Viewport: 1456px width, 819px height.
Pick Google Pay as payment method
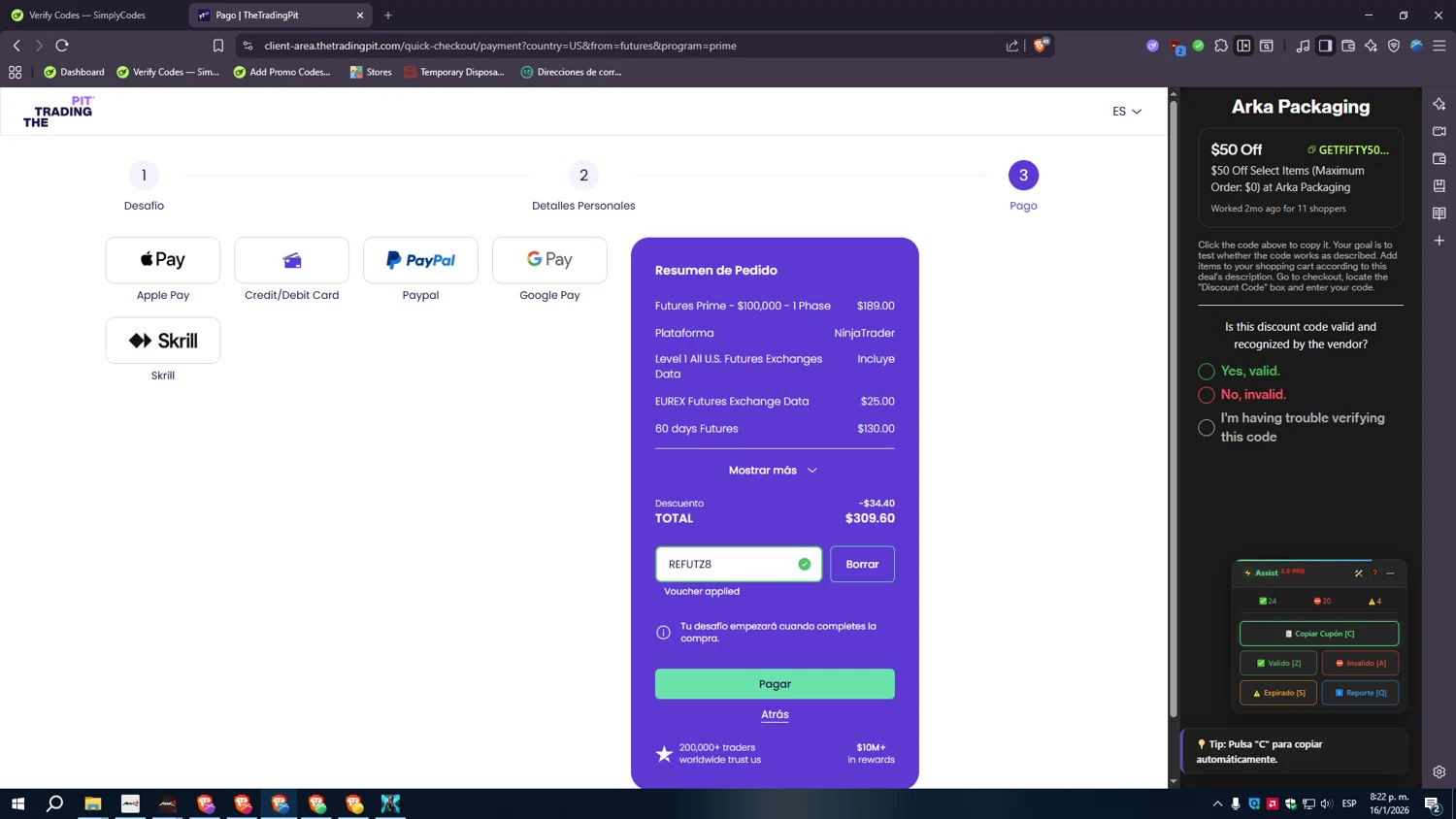tap(549, 260)
